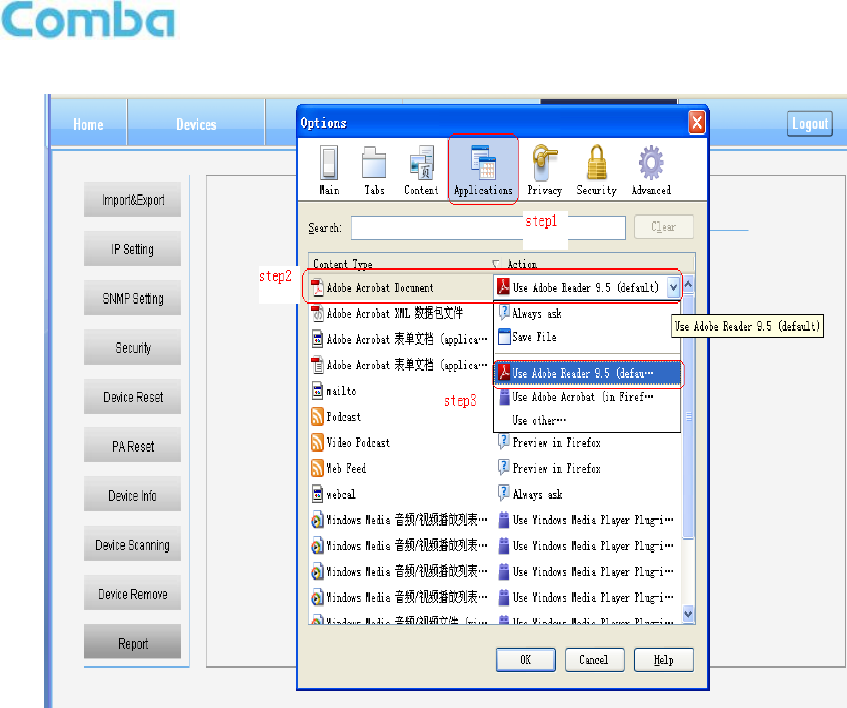This screenshot has height=708, width=847.
Task: Click the Help button
Action: tap(663, 660)
